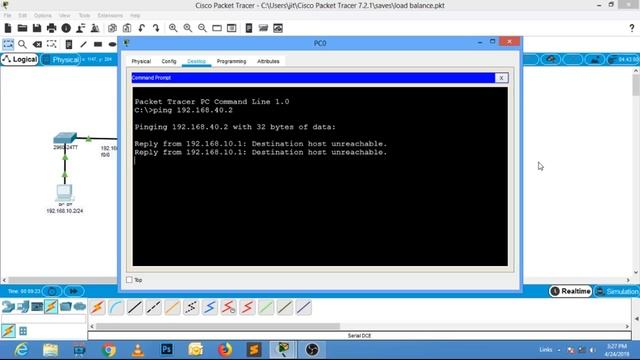
Task: Choose the automatic connection lightning cable
Action: coord(97,307)
